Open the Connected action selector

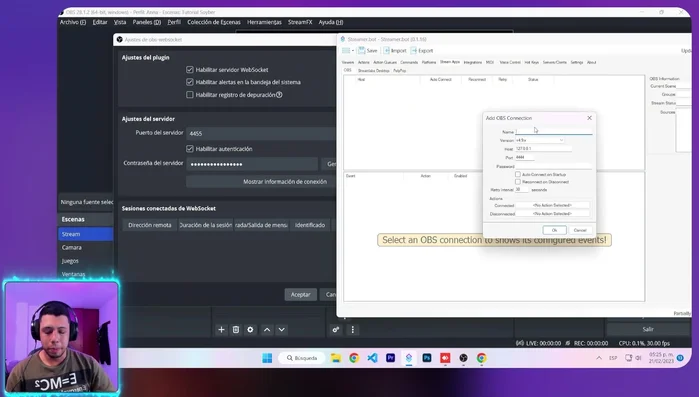point(552,205)
